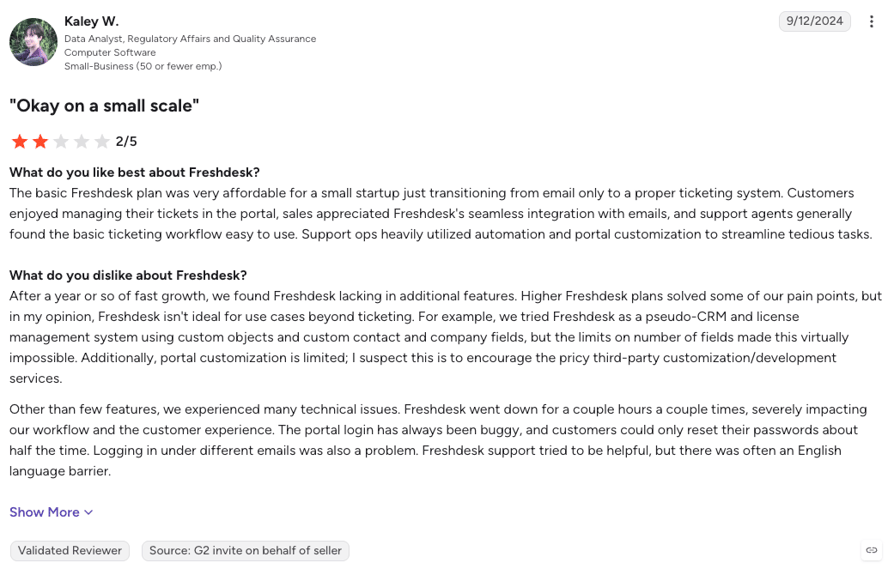Copy review permalink via link icon
The image size is (894, 569).
(x=871, y=550)
